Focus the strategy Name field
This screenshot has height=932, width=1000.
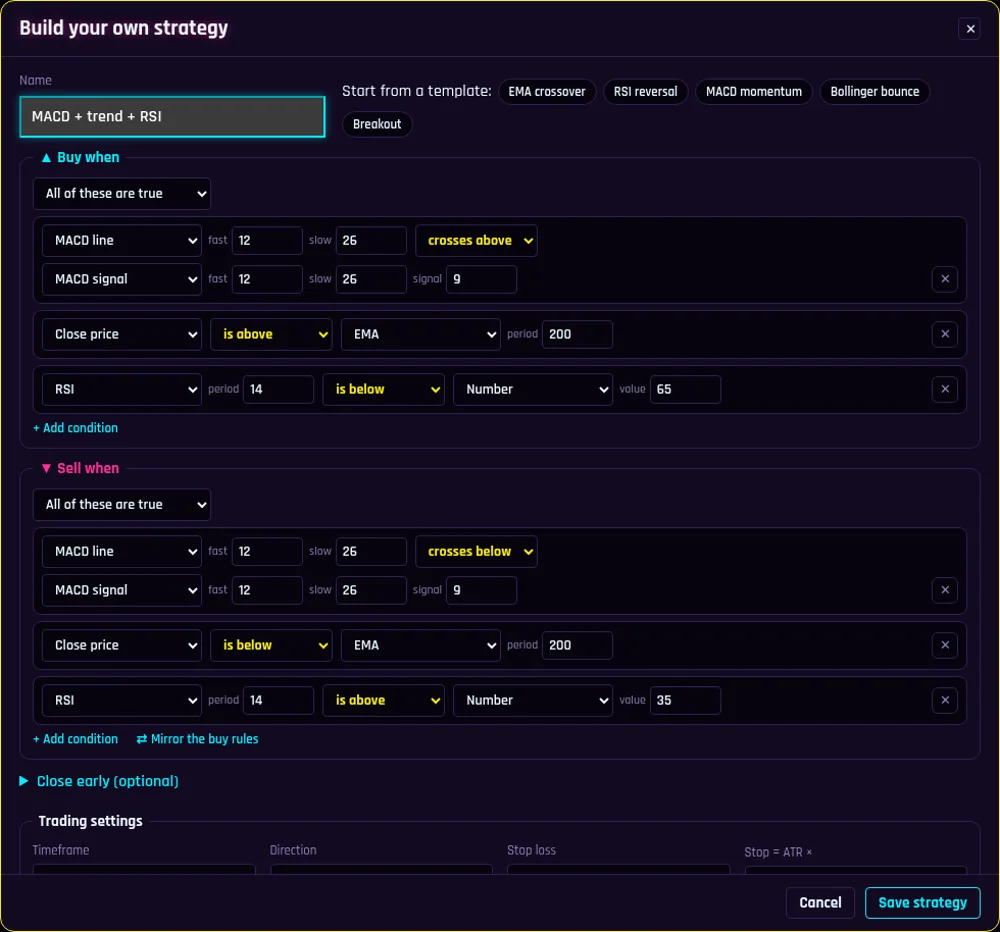pos(172,117)
